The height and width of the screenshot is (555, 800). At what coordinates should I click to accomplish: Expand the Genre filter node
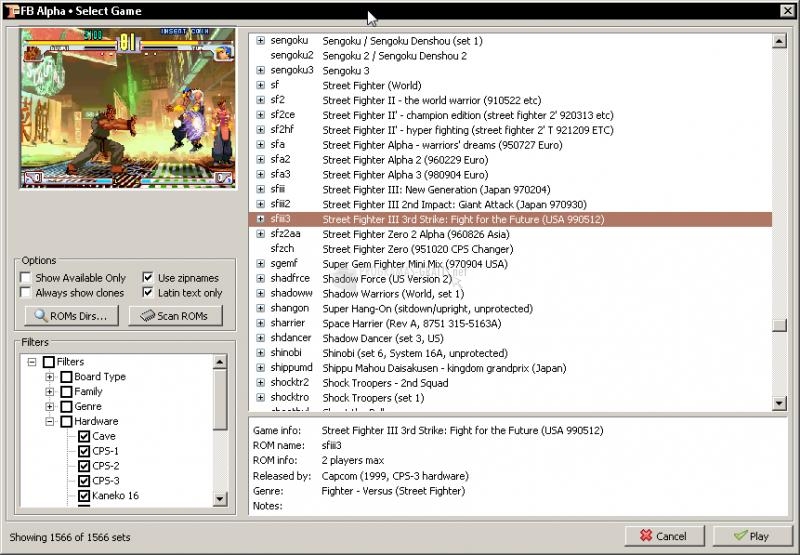(49, 407)
